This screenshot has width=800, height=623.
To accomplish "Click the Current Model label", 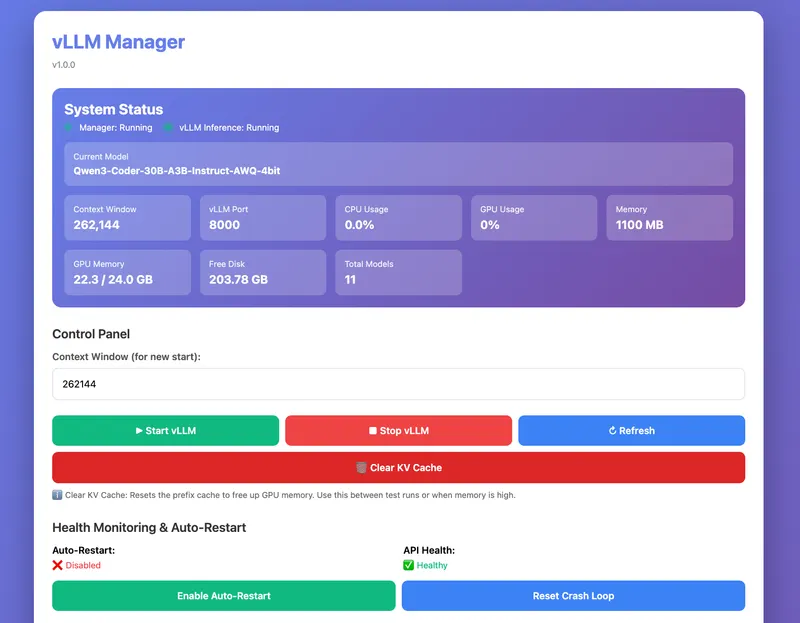I will pos(101,157).
